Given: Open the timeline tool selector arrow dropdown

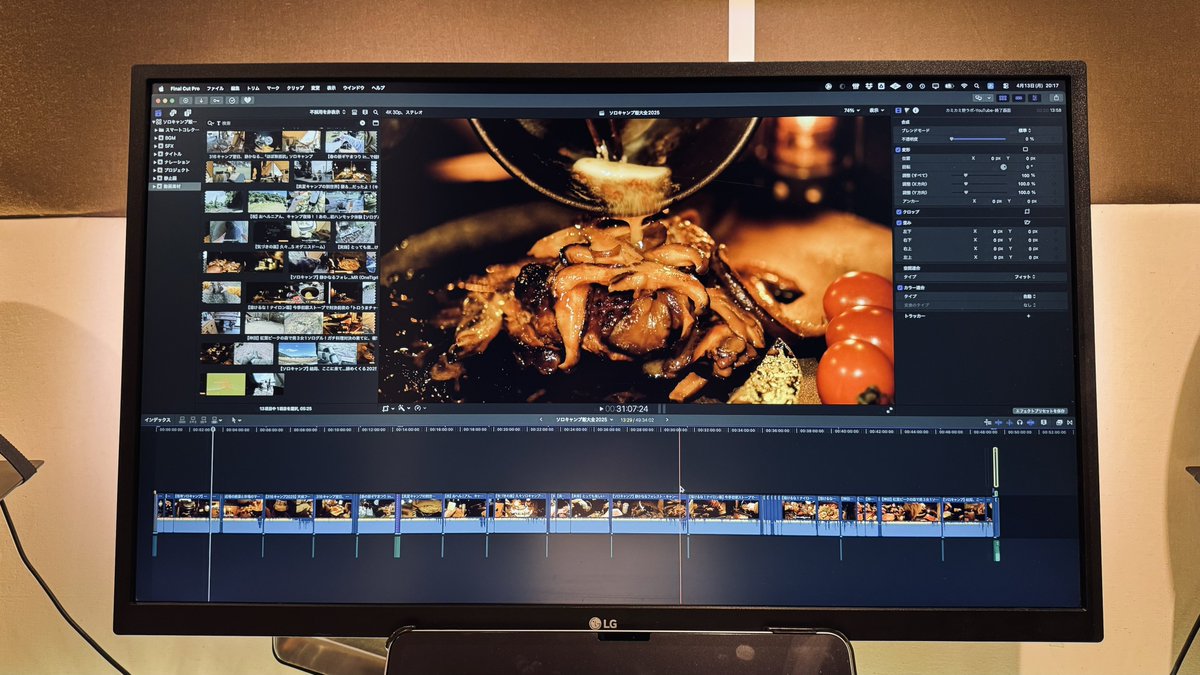Looking at the screenshot, I should 236,420.
